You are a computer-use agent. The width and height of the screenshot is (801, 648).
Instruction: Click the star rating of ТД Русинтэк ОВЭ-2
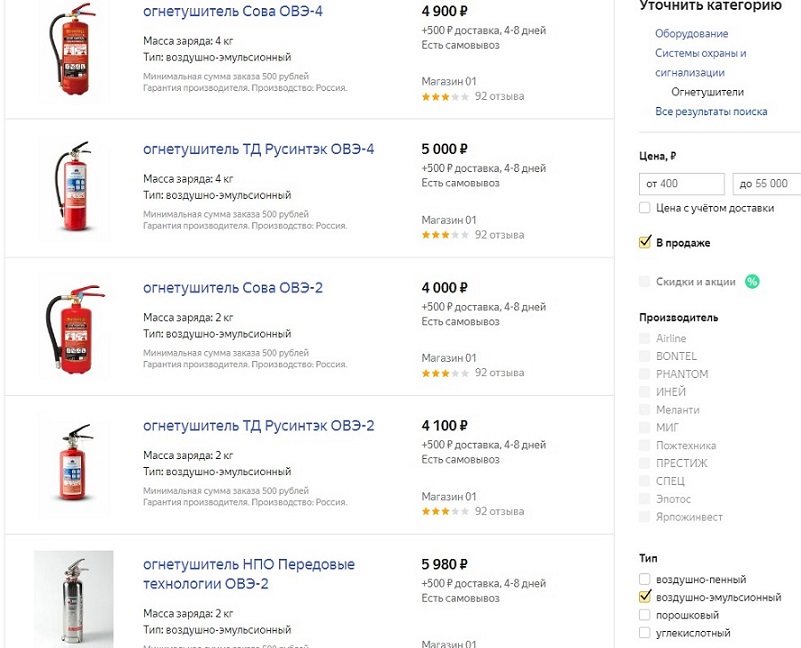point(444,511)
